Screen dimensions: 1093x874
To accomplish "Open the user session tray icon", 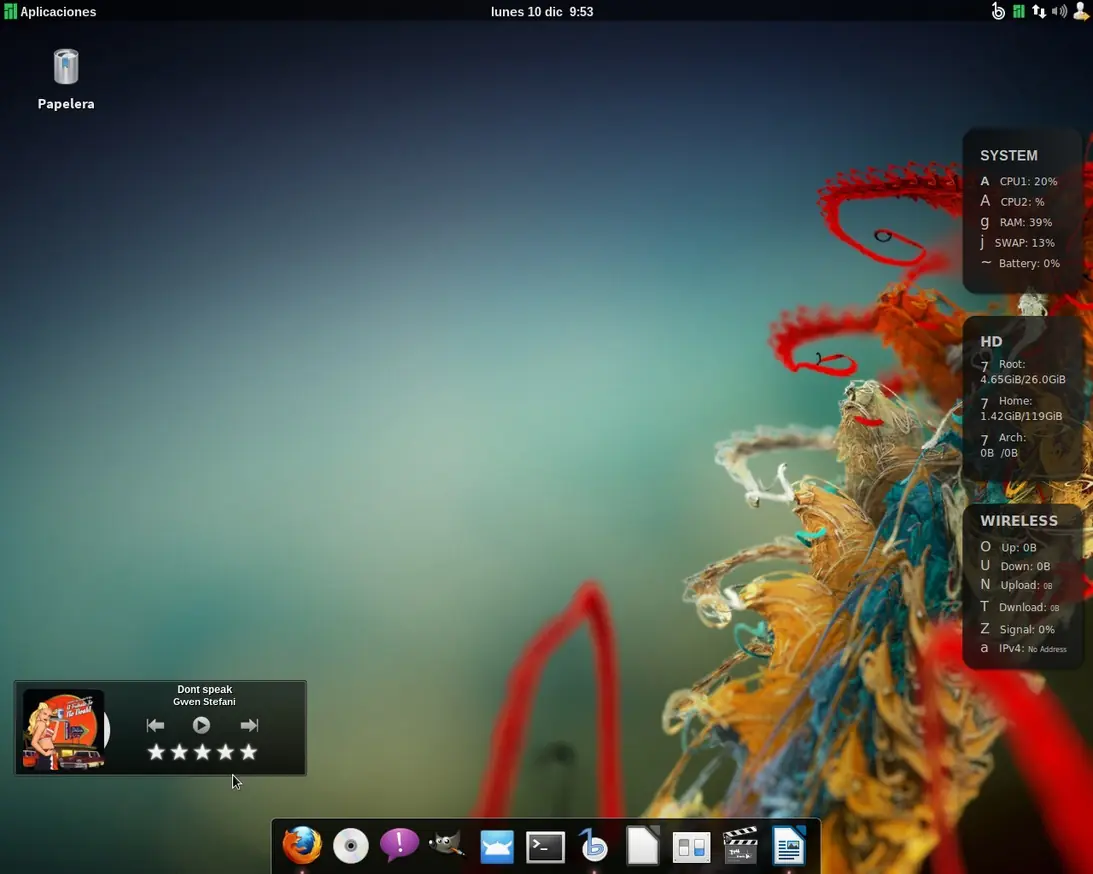I will click(1081, 11).
